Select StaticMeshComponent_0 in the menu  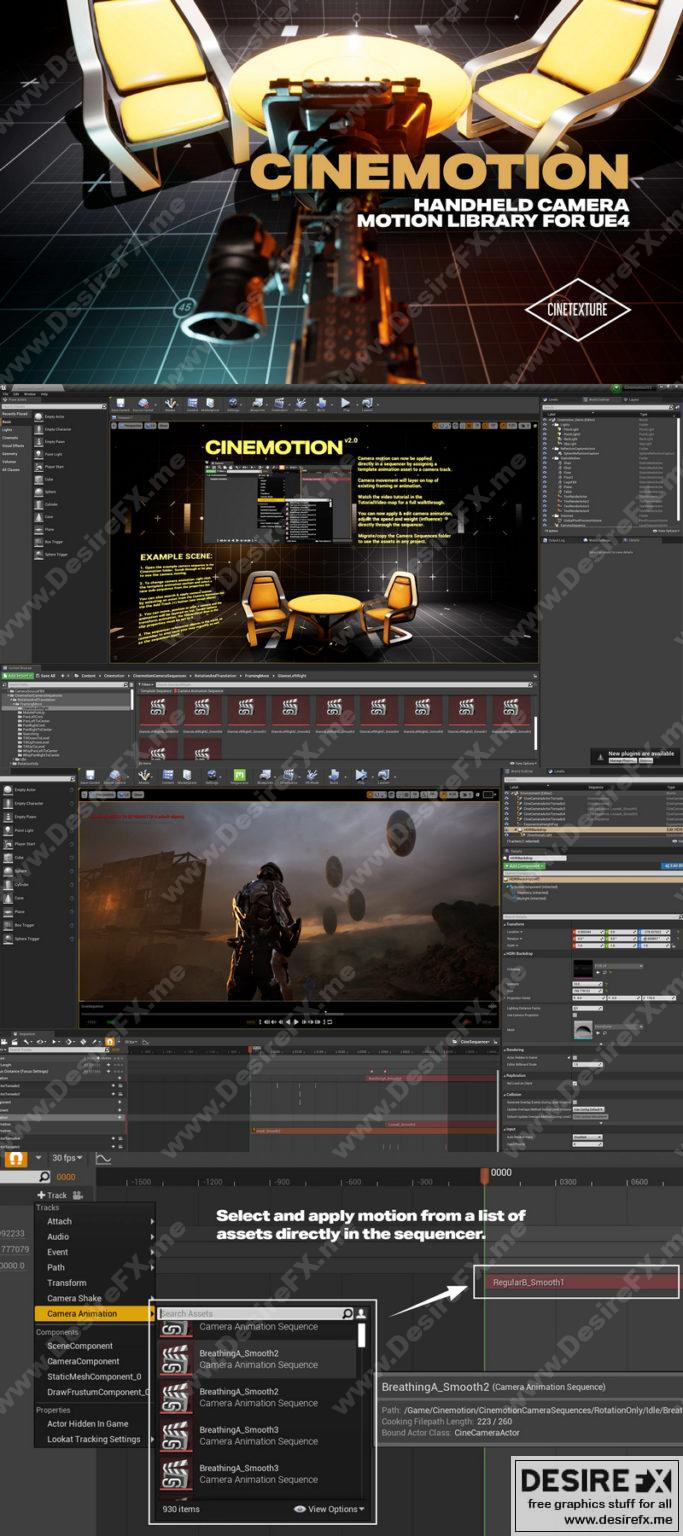[96, 1377]
